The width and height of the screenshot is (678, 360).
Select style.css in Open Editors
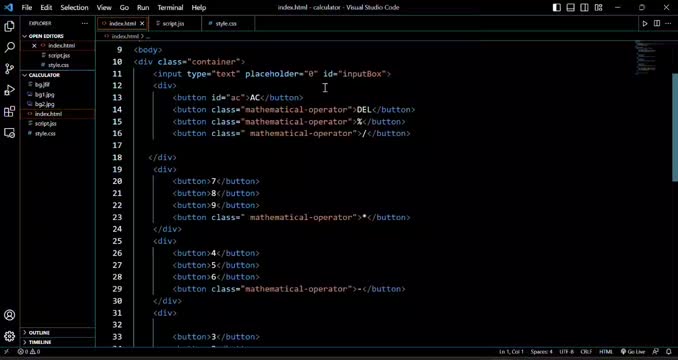click(59, 65)
